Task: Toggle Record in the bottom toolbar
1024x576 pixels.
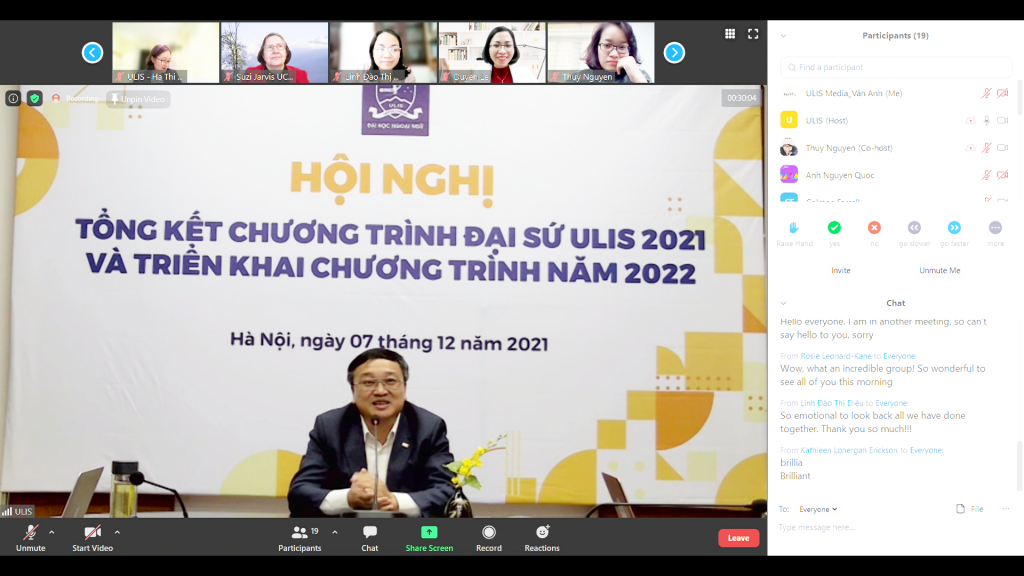Action: click(x=488, y=538)
